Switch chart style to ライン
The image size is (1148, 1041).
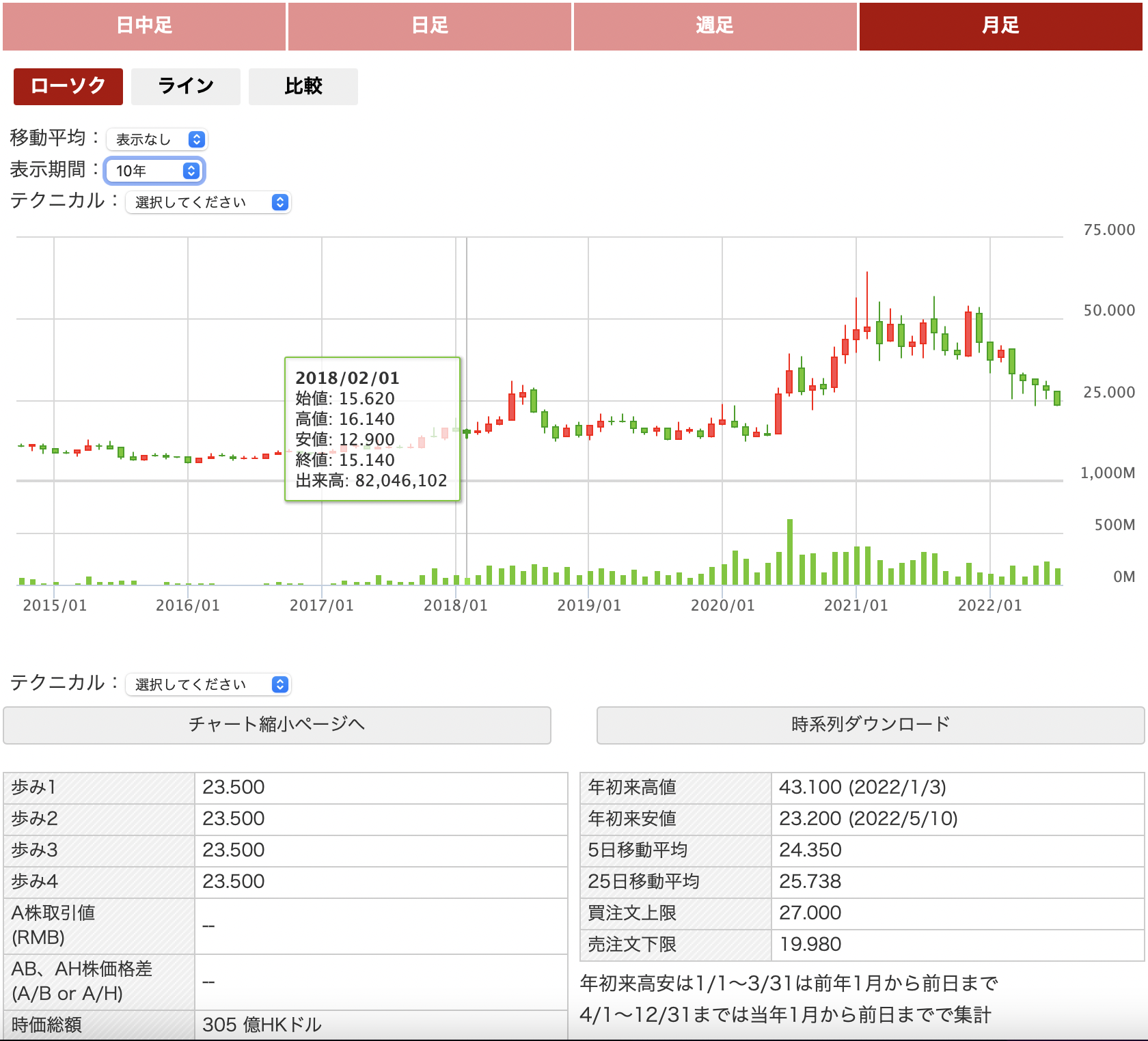pyautogui.click(x=186, y=87)
